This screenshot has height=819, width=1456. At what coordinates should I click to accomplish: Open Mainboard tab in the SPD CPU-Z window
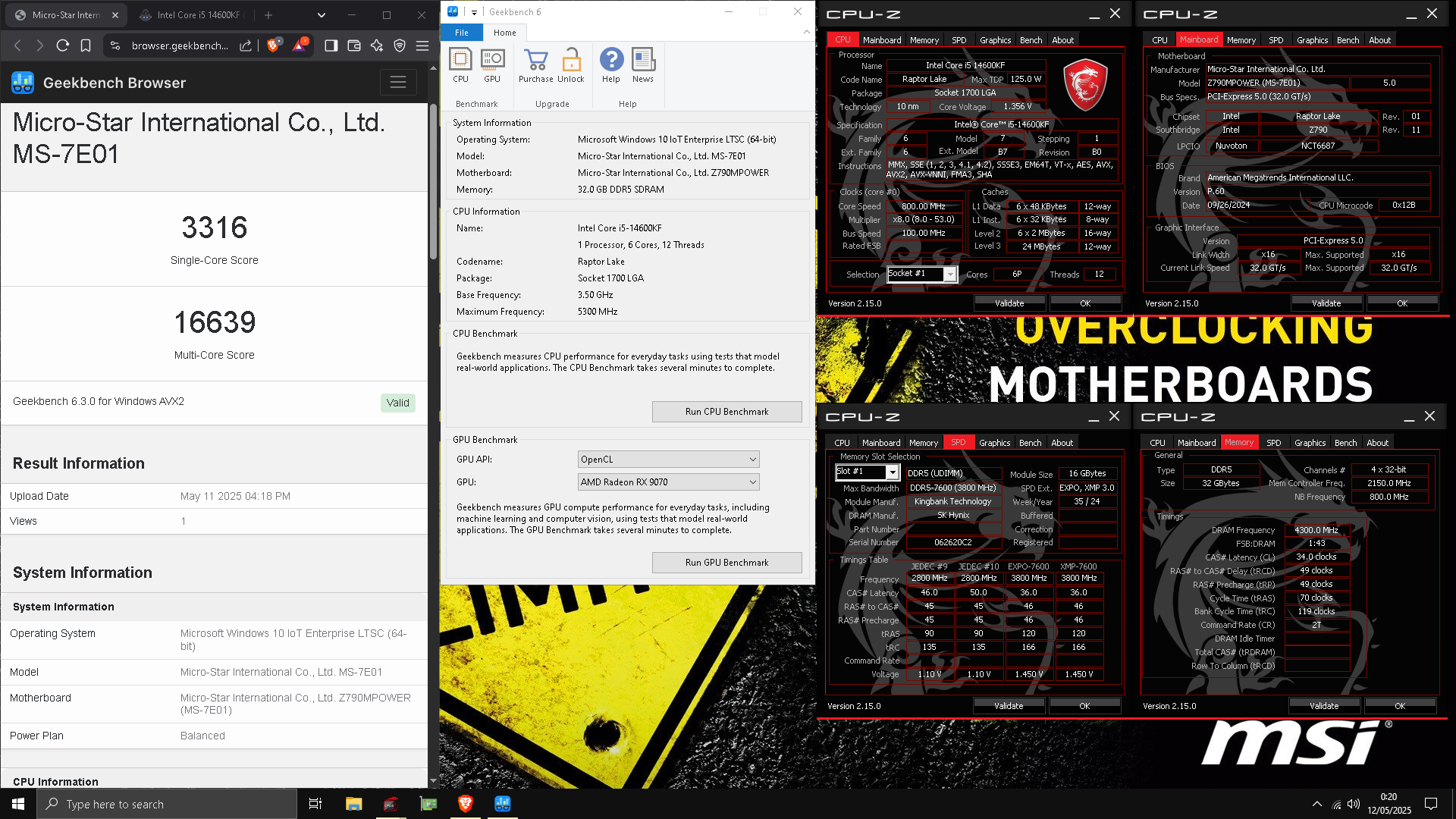point(881,443)
